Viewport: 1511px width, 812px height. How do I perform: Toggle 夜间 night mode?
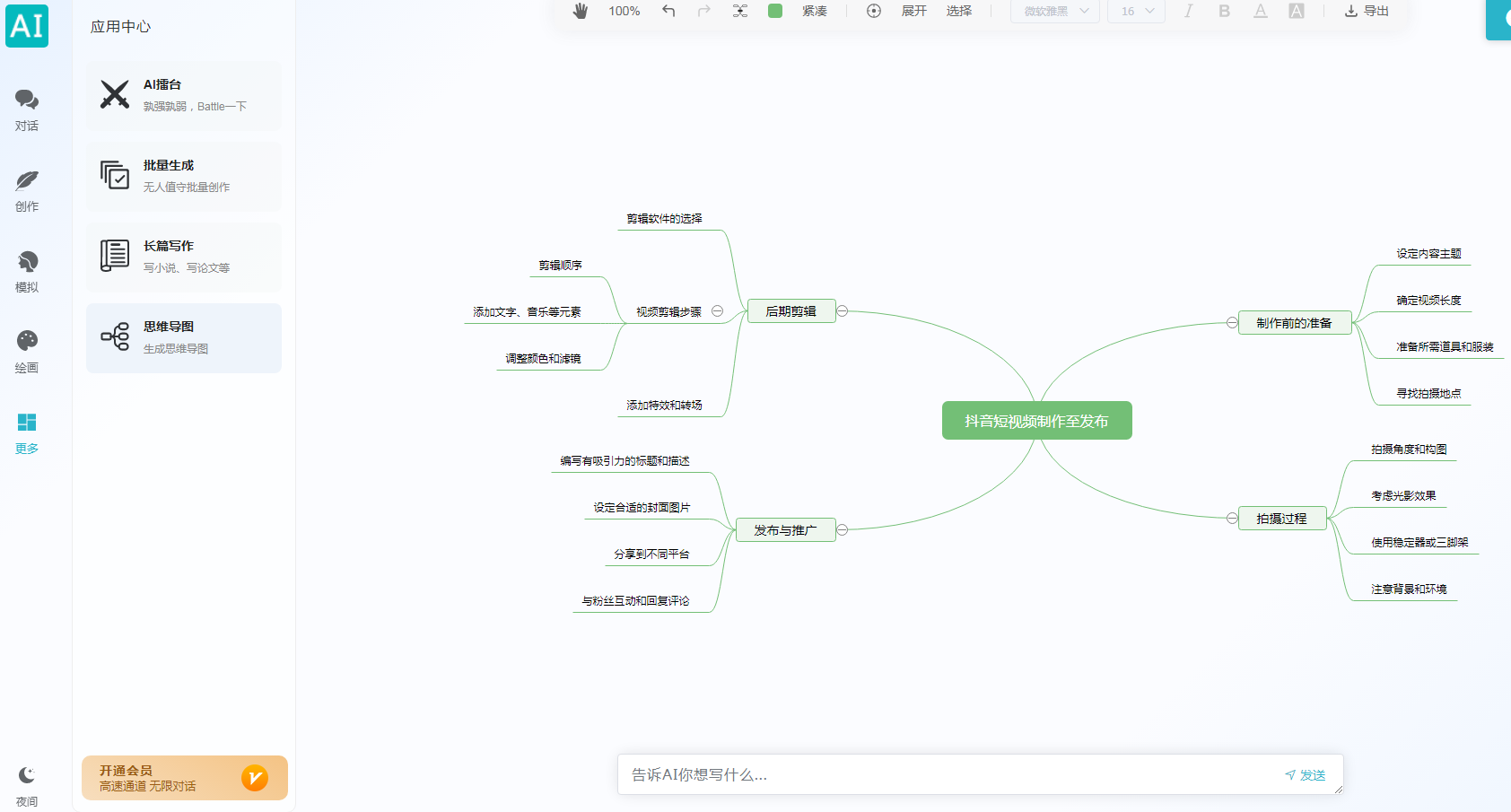(x=27, y=787)
